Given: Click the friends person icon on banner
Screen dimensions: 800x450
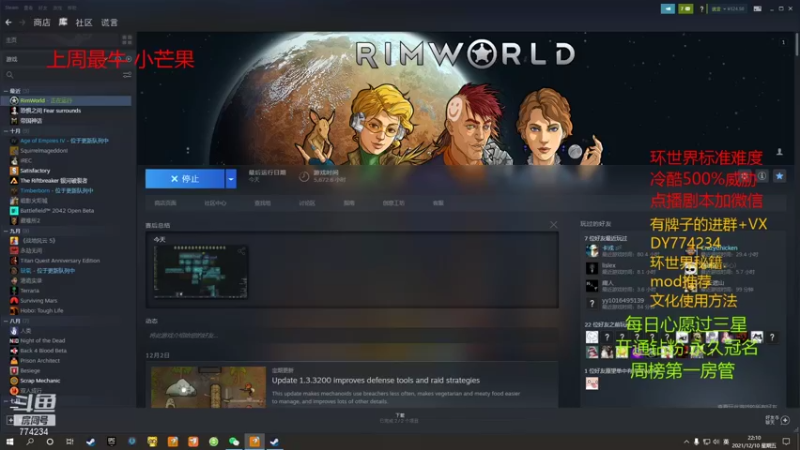Looking at the screenshot, I should click(x=779, y=152).
